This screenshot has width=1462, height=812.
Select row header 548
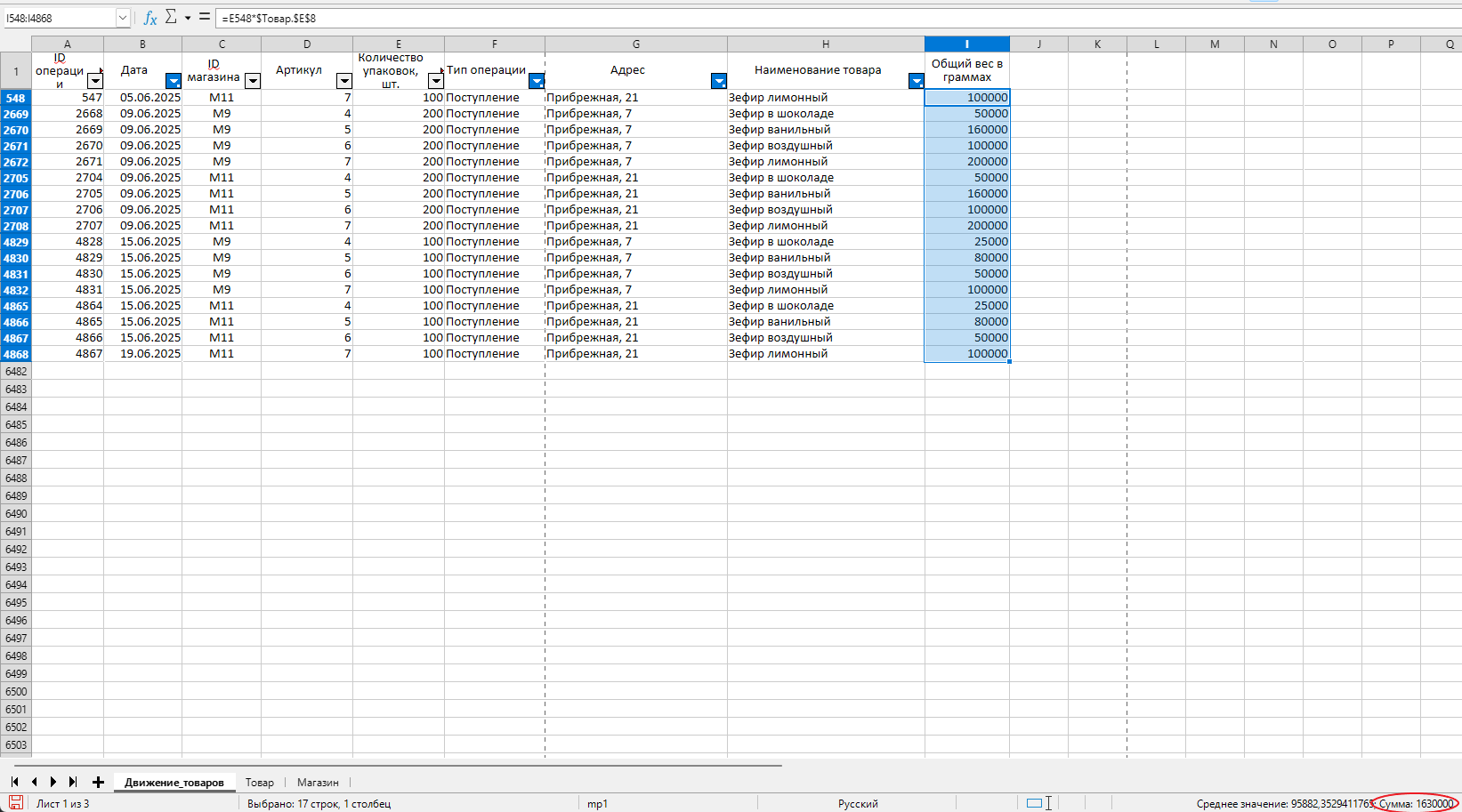[x=16, y=98]
